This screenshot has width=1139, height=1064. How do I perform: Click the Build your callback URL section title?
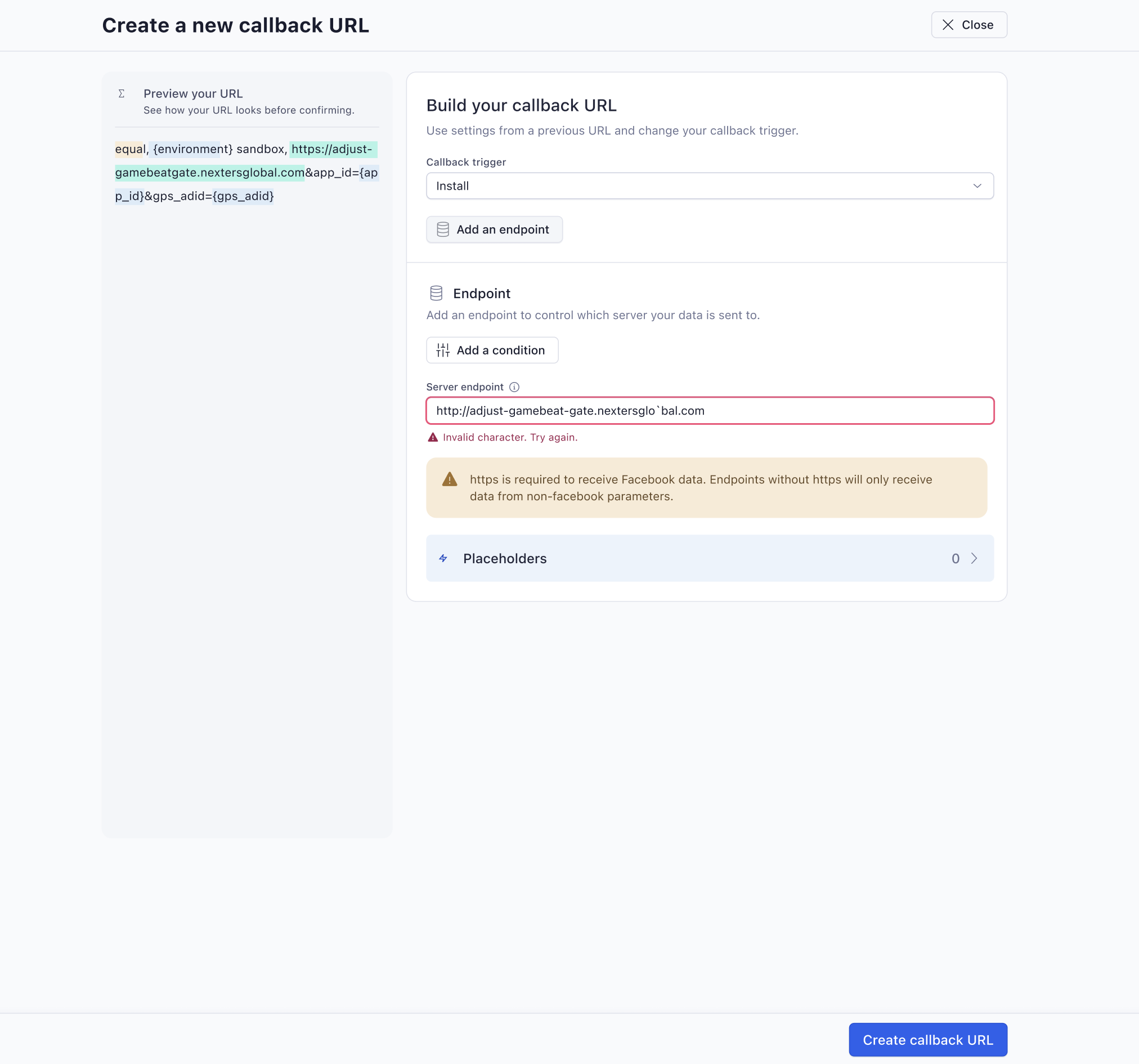521,105
